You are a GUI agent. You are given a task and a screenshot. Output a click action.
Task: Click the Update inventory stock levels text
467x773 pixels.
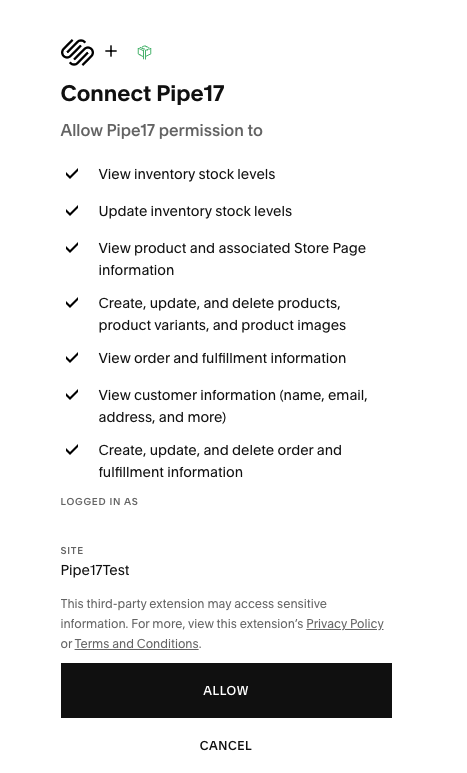(195, 211)
